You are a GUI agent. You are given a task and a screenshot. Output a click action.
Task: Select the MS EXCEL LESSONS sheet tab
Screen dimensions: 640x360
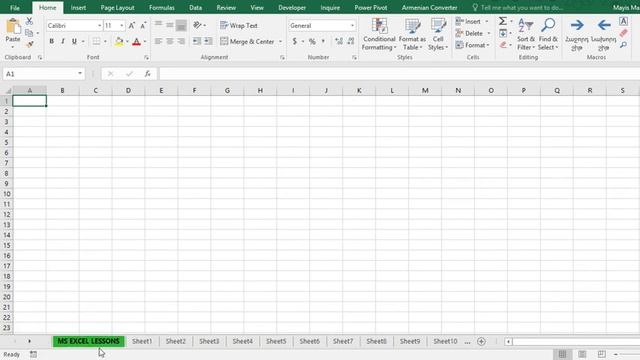89,341
